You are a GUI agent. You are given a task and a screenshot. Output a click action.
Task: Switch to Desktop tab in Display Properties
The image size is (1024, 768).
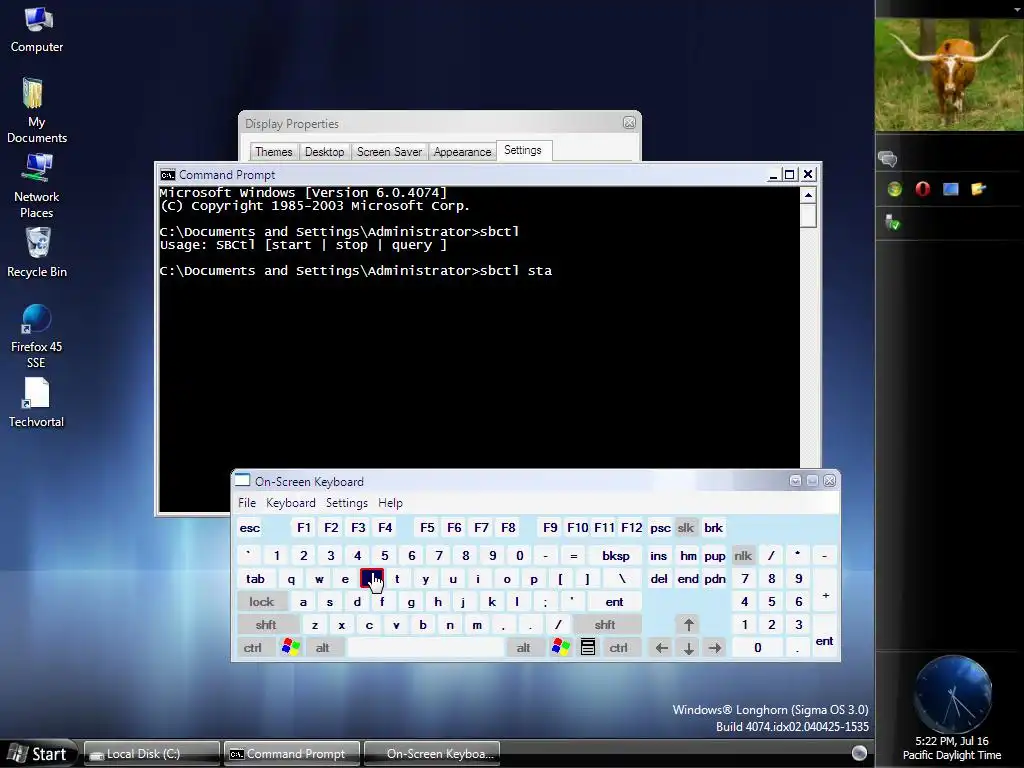click(x=325, y=152)
